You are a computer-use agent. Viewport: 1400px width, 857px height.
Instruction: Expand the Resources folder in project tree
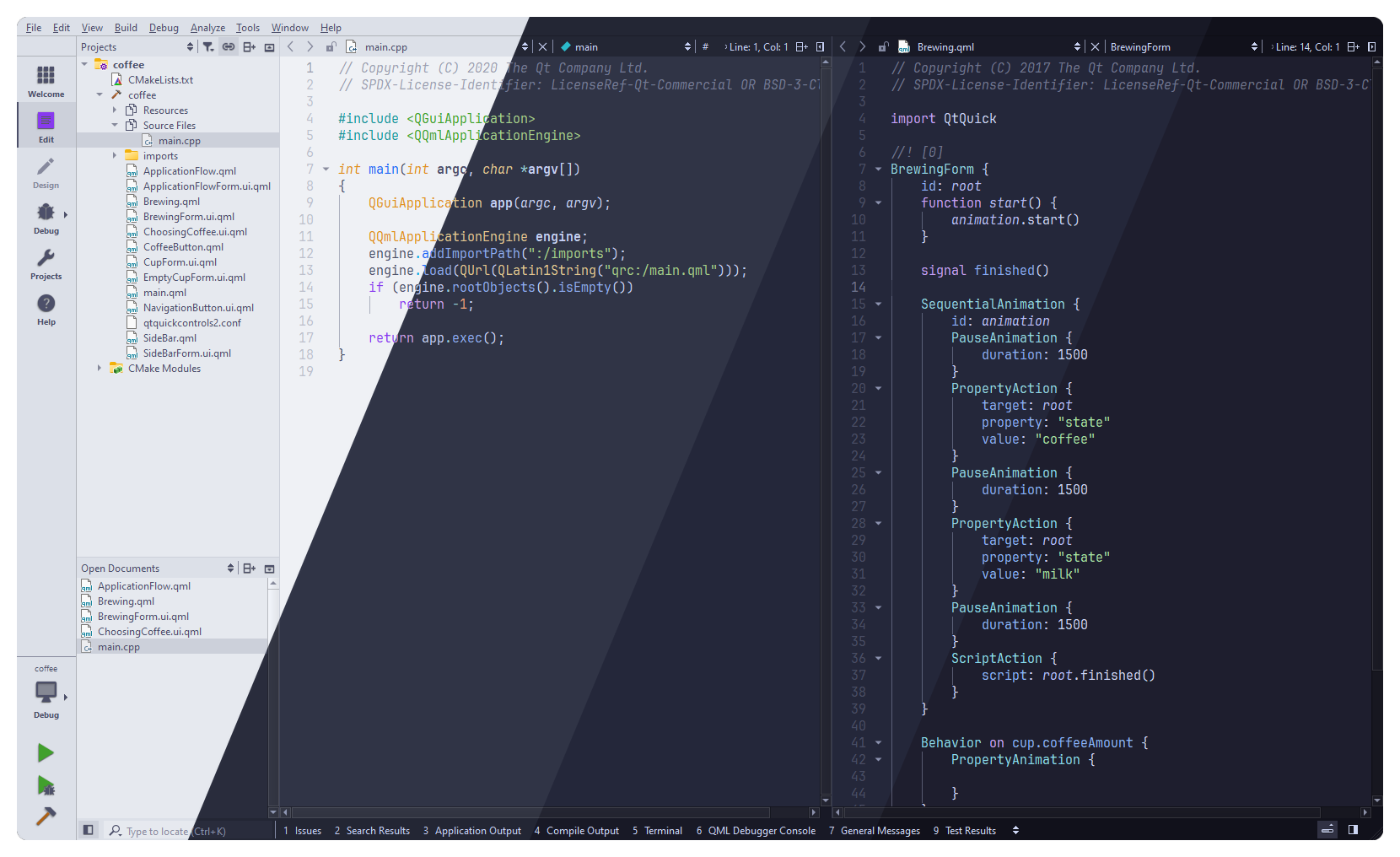pos(115,110)
